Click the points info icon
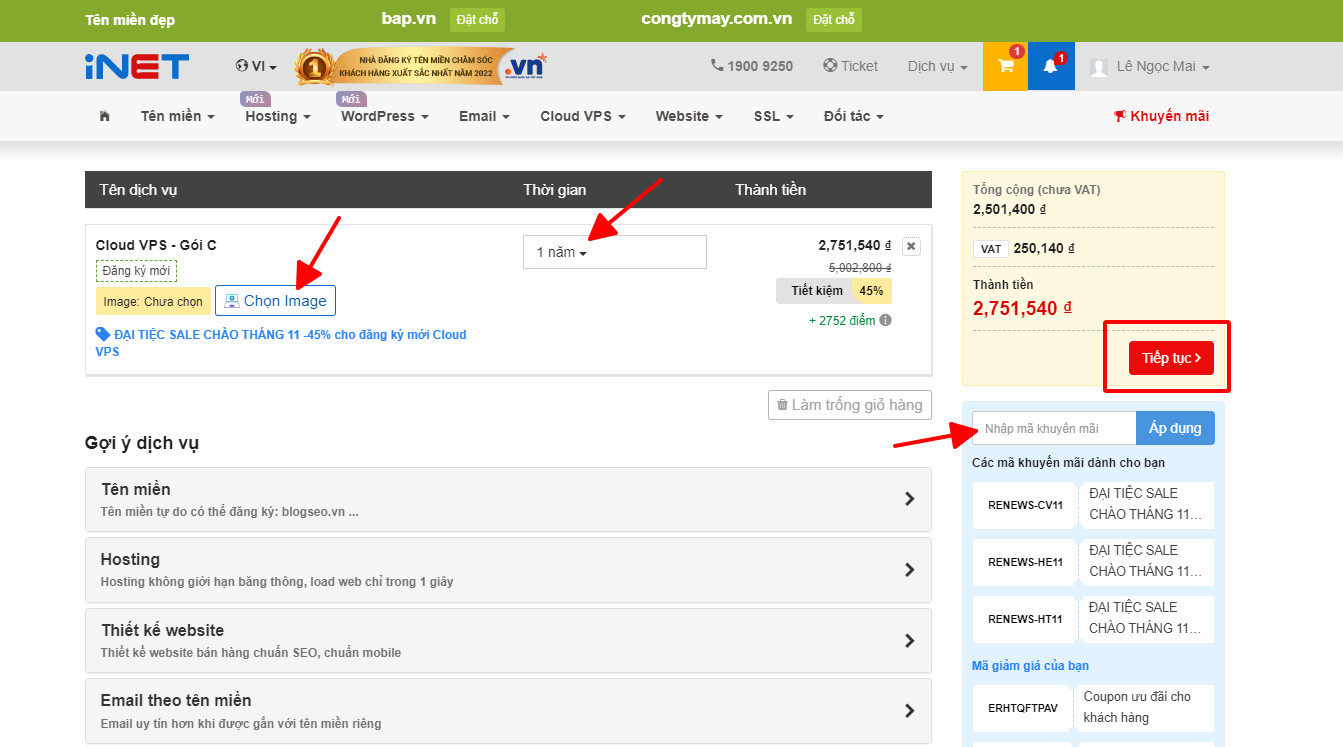Image resolution: width=1343 pixels, height=747 pixels. 885,320
